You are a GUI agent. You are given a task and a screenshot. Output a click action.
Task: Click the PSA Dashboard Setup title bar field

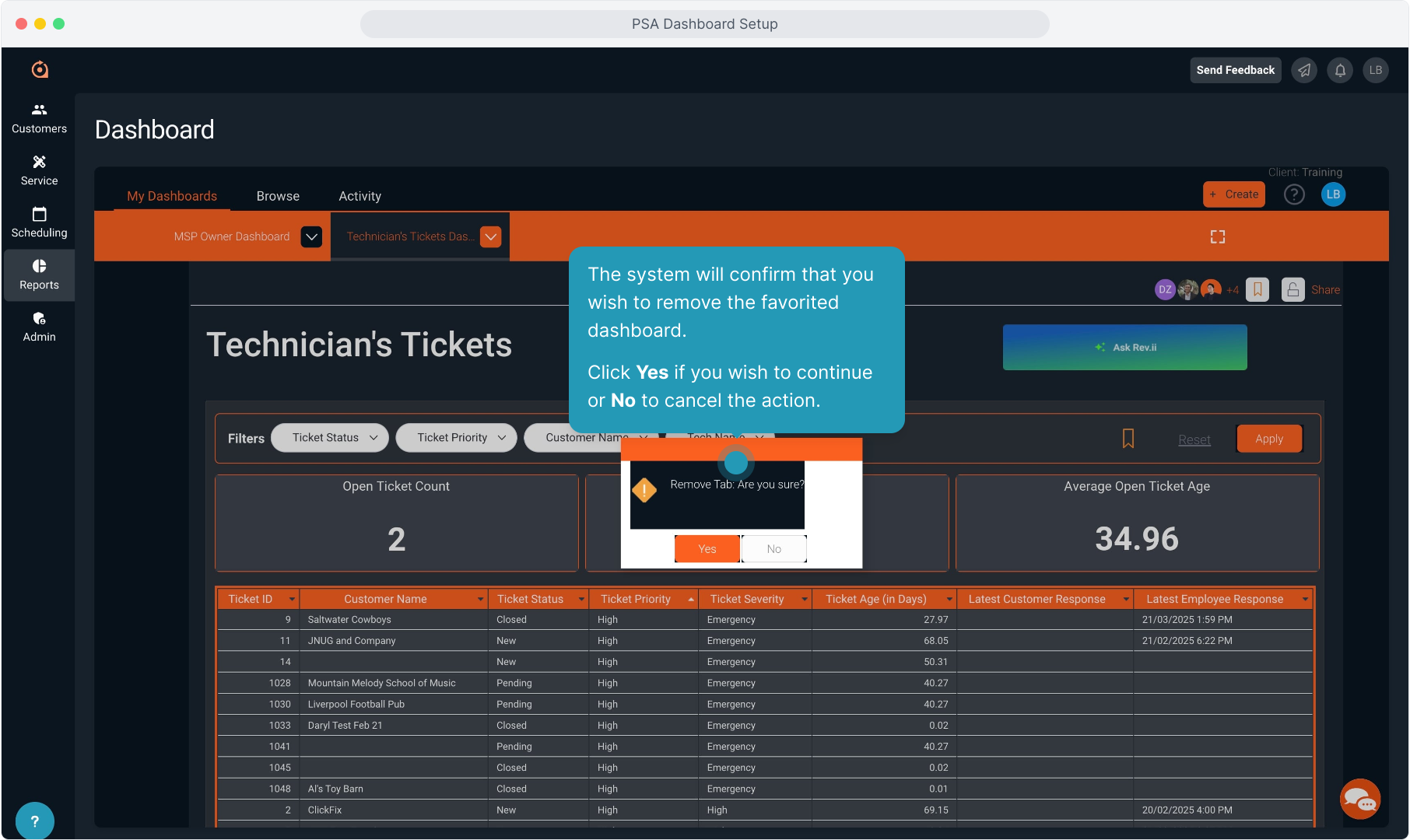click(x=705, y=24)
